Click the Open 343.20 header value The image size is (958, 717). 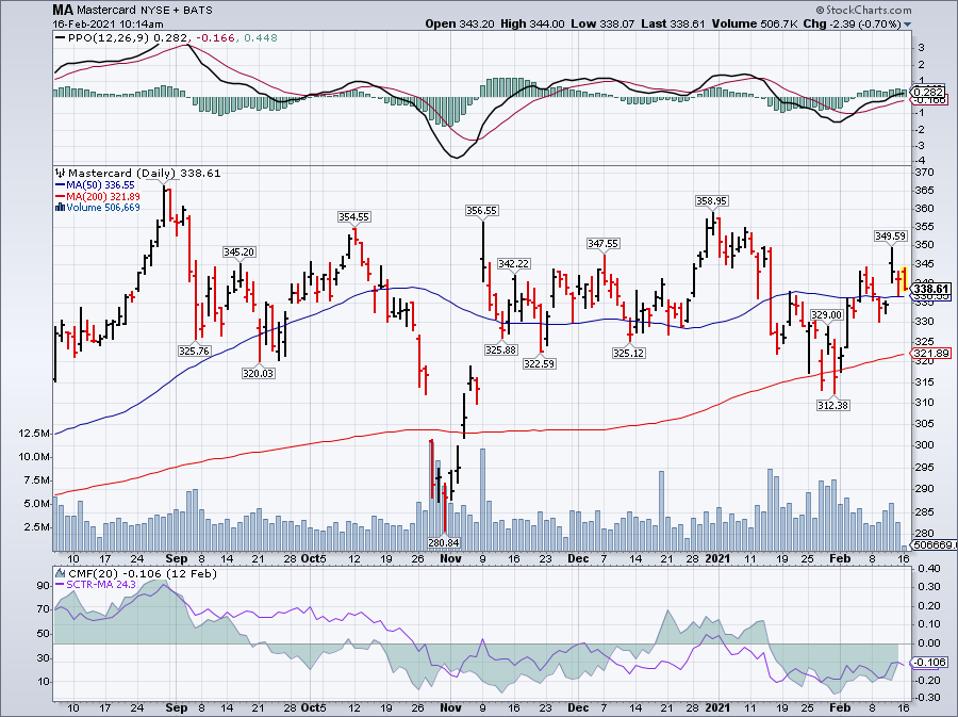click(460, 24)
